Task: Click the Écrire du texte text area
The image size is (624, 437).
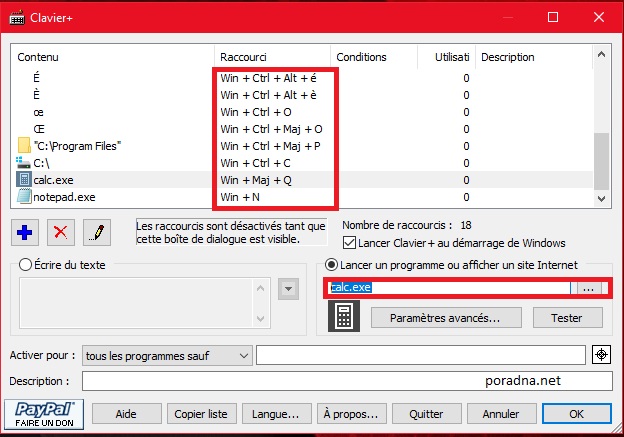Action: point(145,303)
